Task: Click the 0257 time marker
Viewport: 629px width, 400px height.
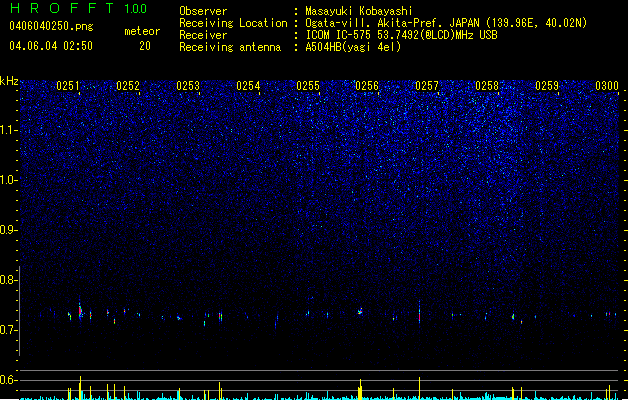Action: pyautogui.click(x=427, y=86)
